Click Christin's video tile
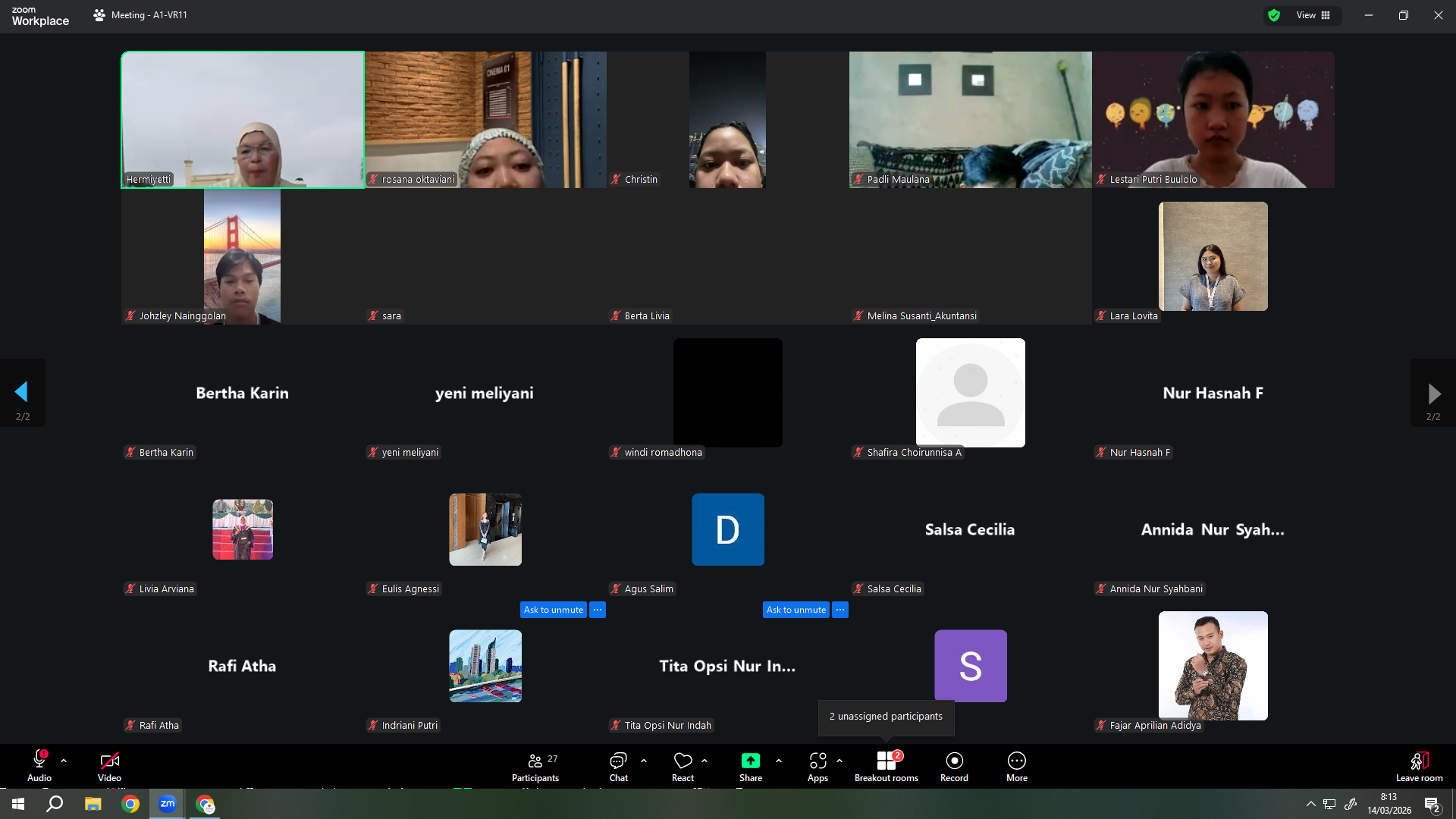This screenshot has height=819, width=1456. [728, 120]
